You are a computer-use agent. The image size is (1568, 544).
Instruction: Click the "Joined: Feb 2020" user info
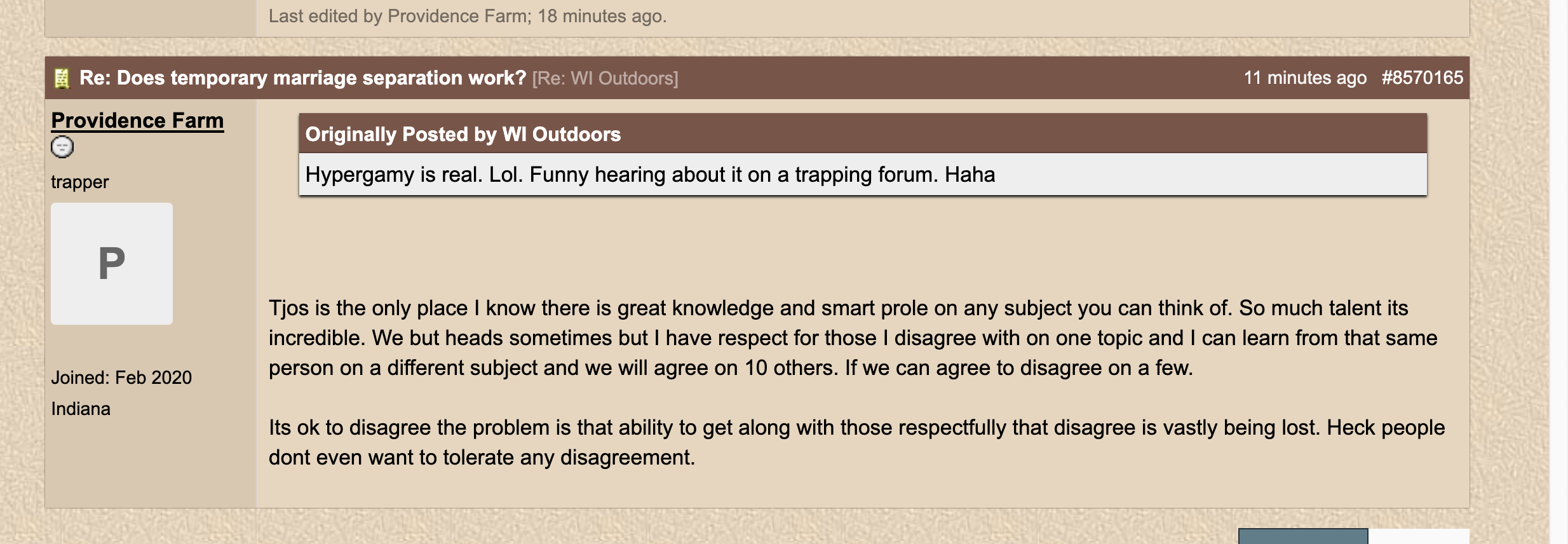(121, 377)
